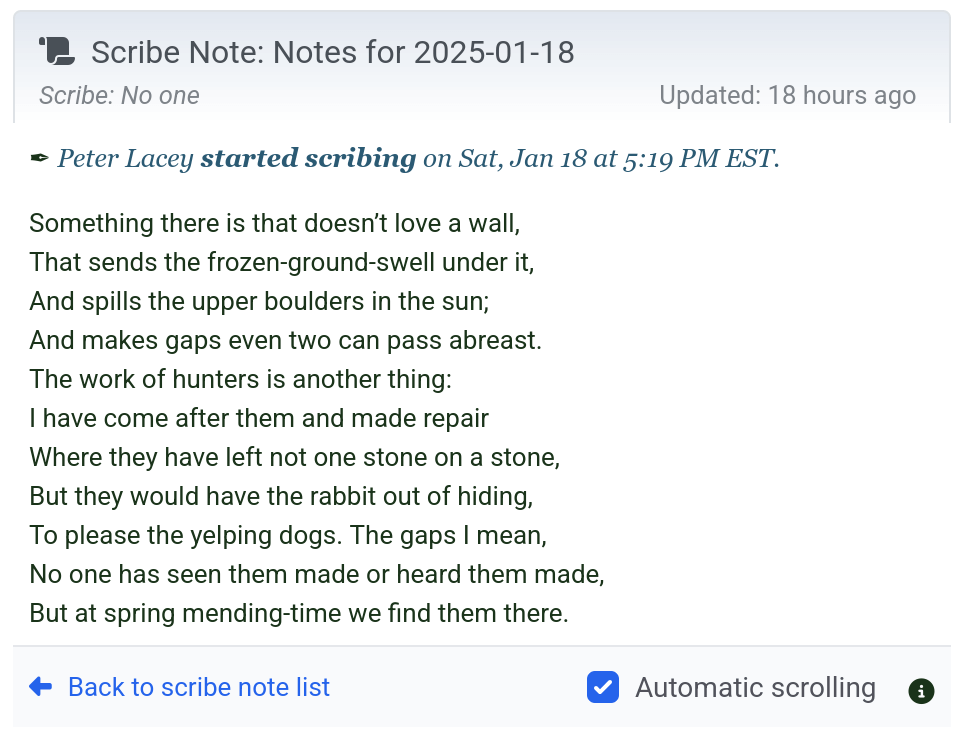
Task: Click the 'Scribe Note: Notes for 2025-01-18' title
Action: click(332, 52)
